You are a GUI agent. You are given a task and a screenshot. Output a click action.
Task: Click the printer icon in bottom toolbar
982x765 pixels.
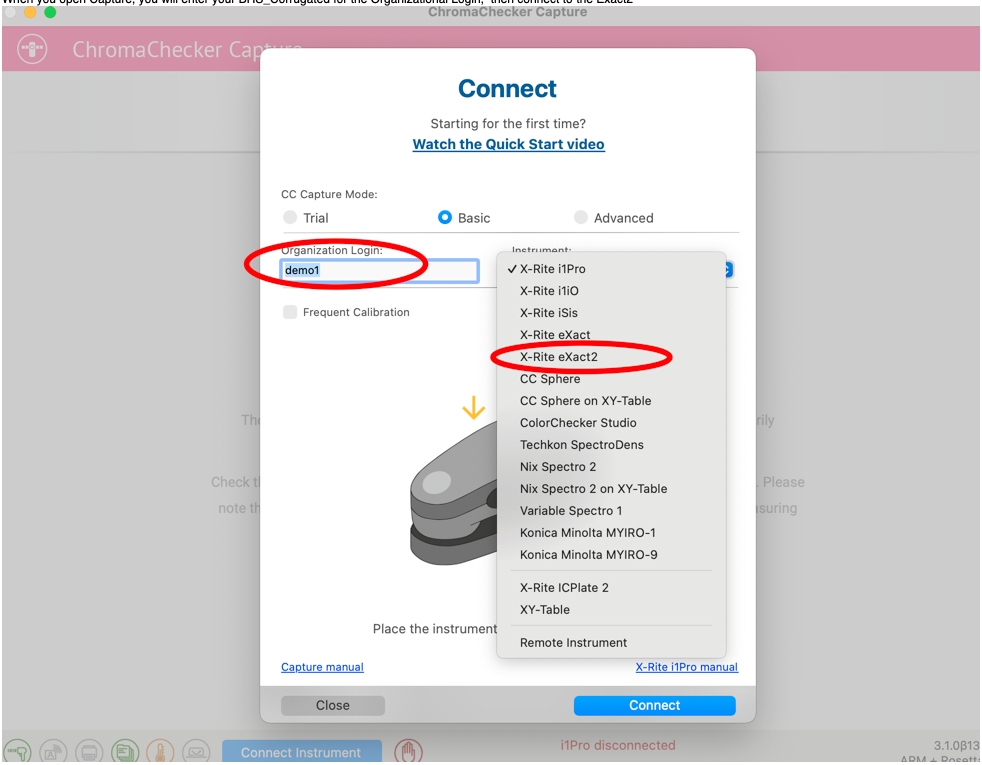[x=89, y=751]
